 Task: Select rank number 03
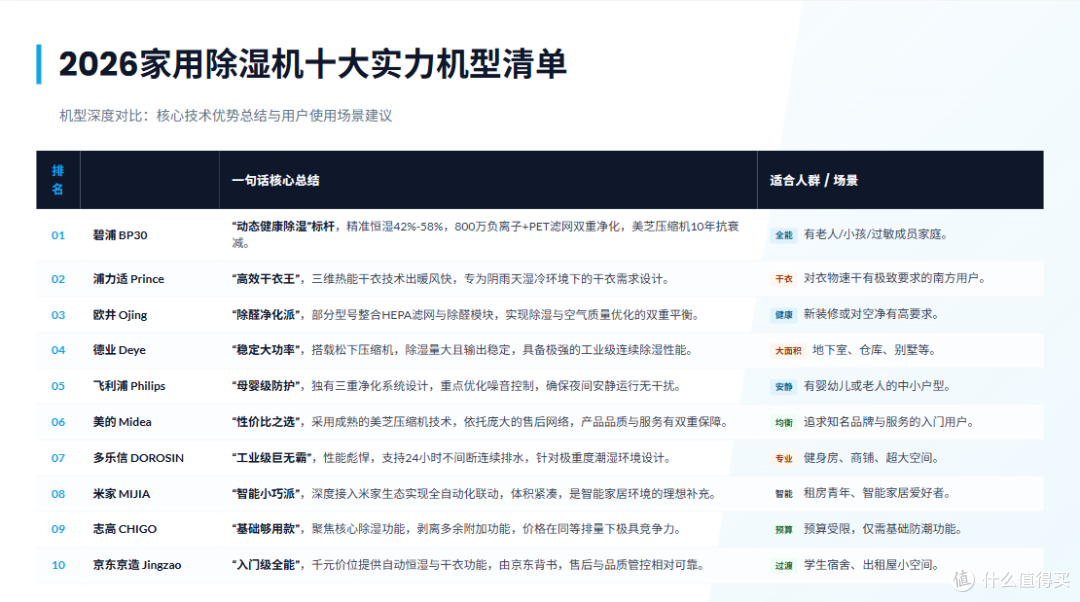pyautogui.click(x=58, y=315)
